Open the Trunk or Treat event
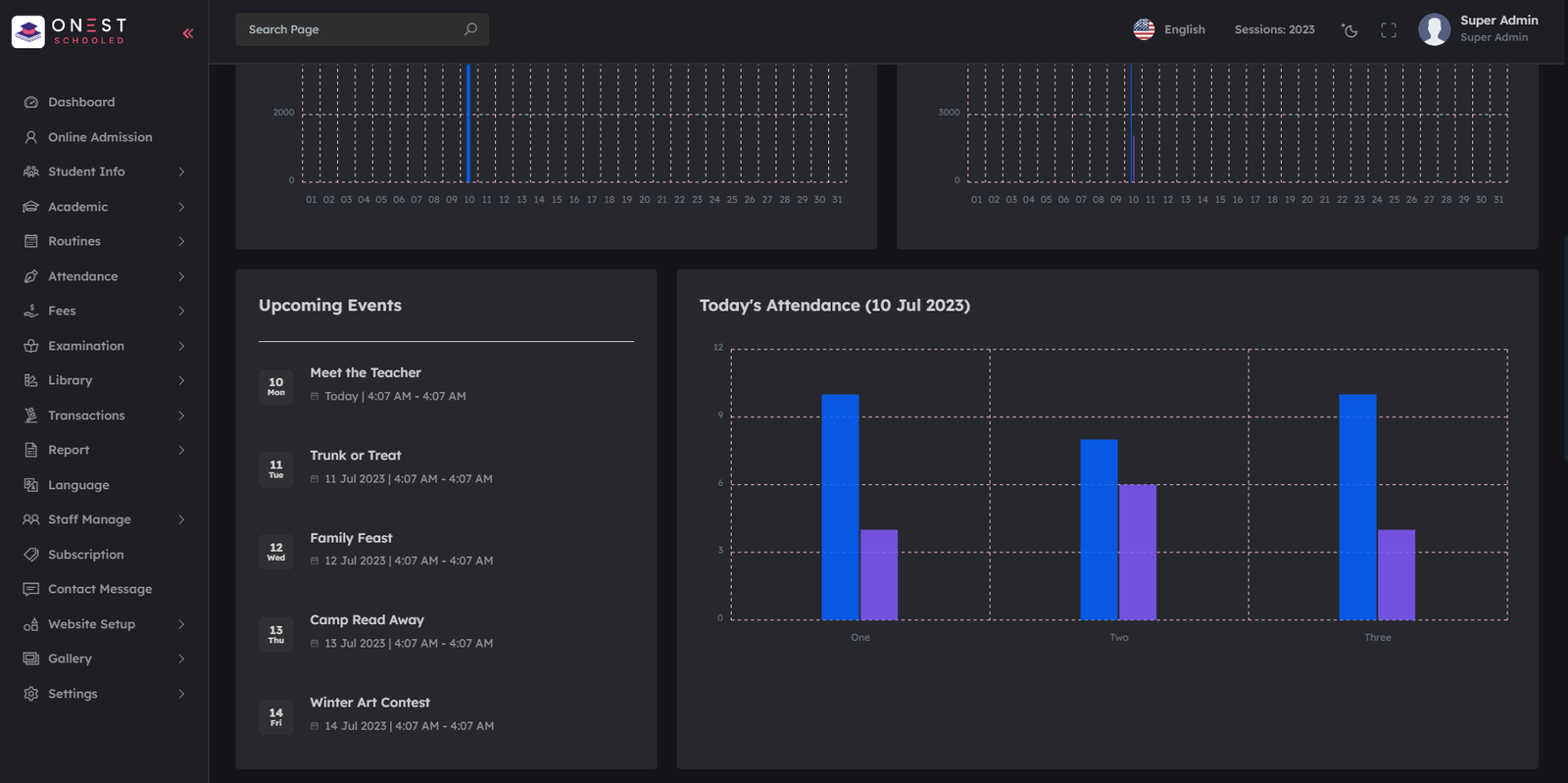This screenshot has height=783, width=1568. pos(356,456)
